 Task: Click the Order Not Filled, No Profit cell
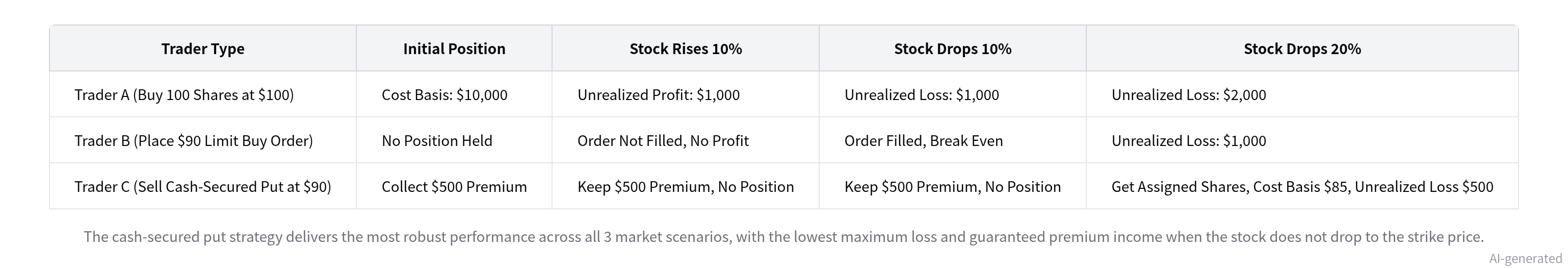click(x=663, y=141)
